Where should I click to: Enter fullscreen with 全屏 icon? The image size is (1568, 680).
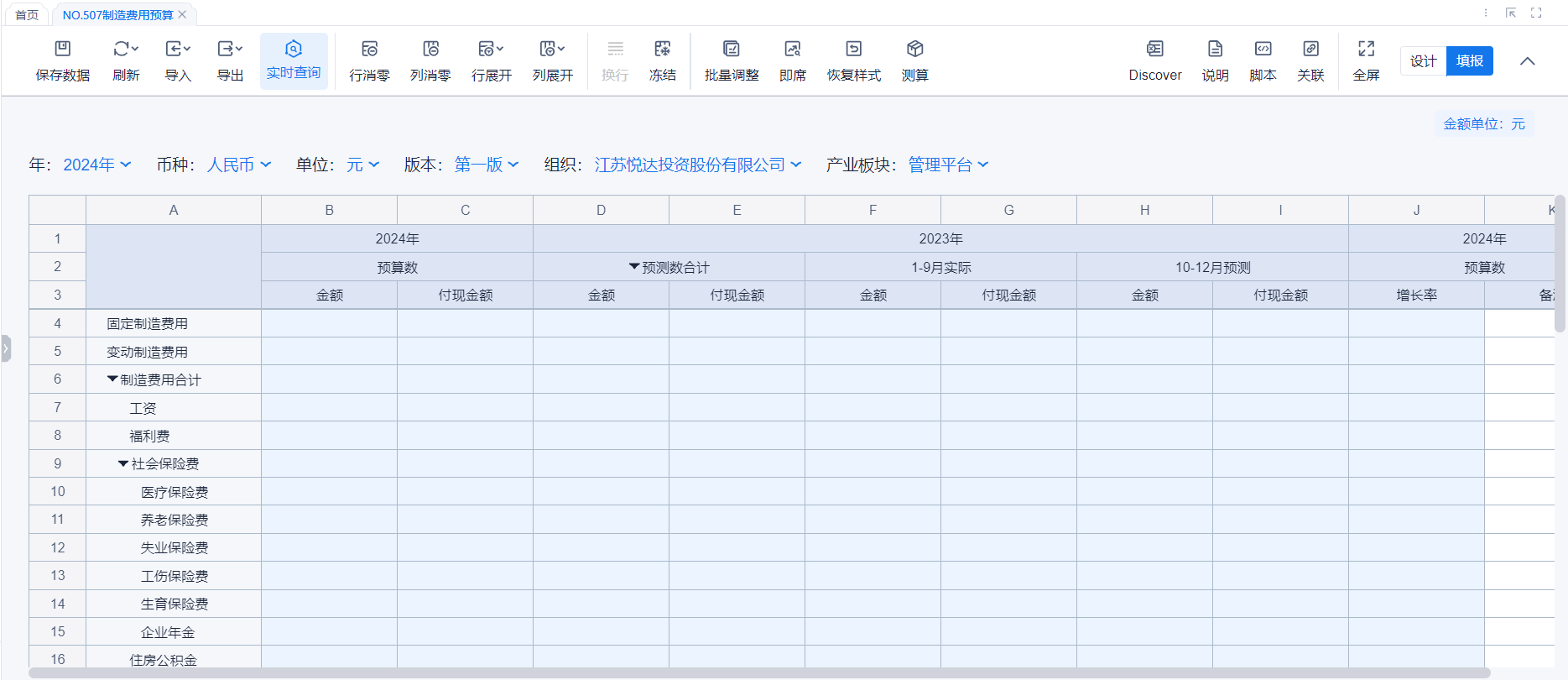[1366, 50]
